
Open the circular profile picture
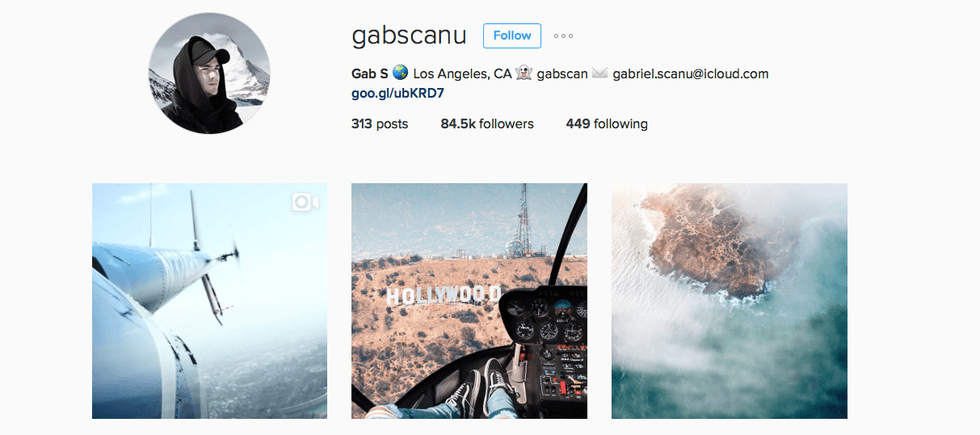click(209, 72)
